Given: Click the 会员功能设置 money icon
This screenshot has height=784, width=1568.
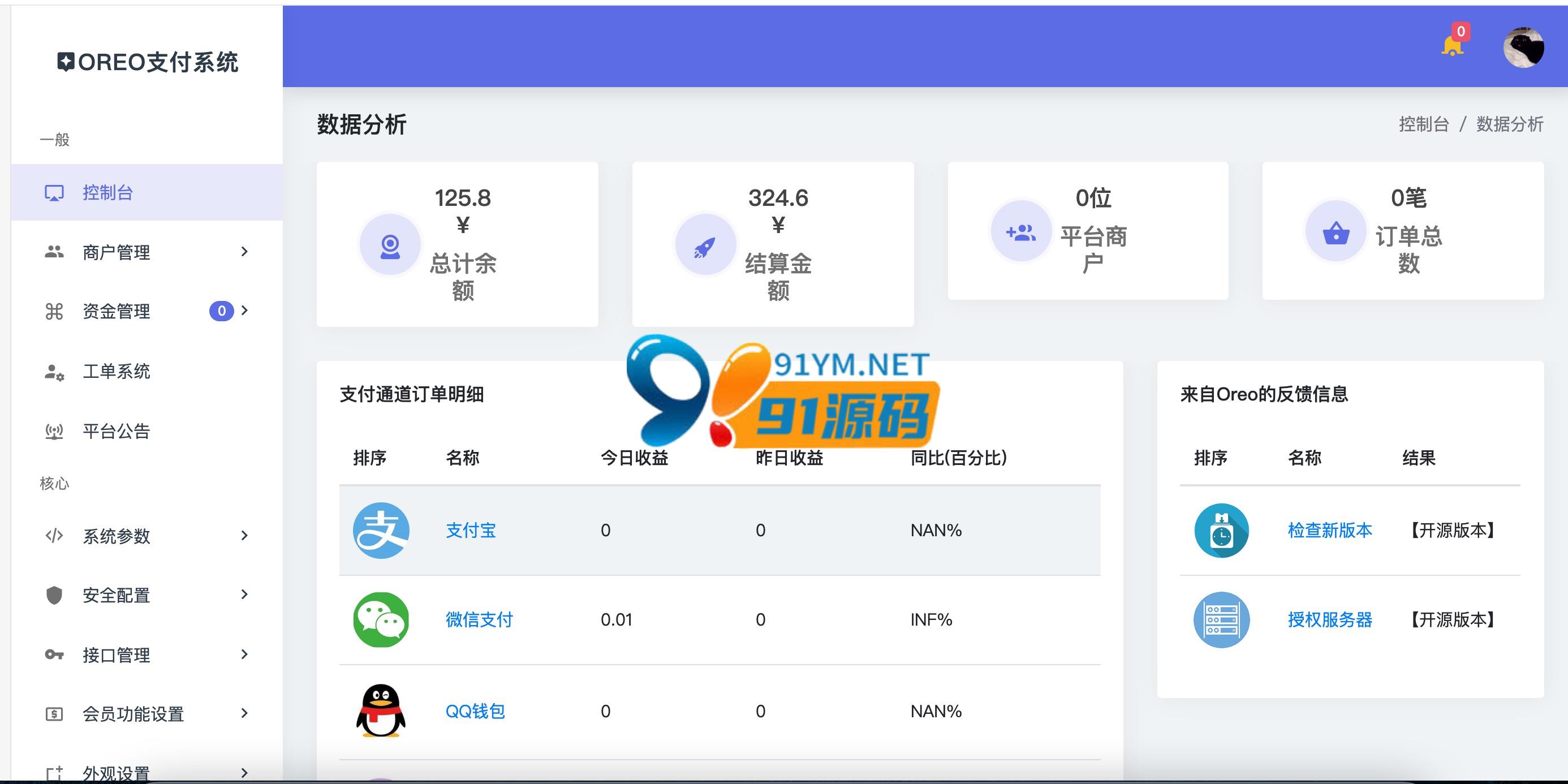Looking at the screenshot, I should pos(54,714).
